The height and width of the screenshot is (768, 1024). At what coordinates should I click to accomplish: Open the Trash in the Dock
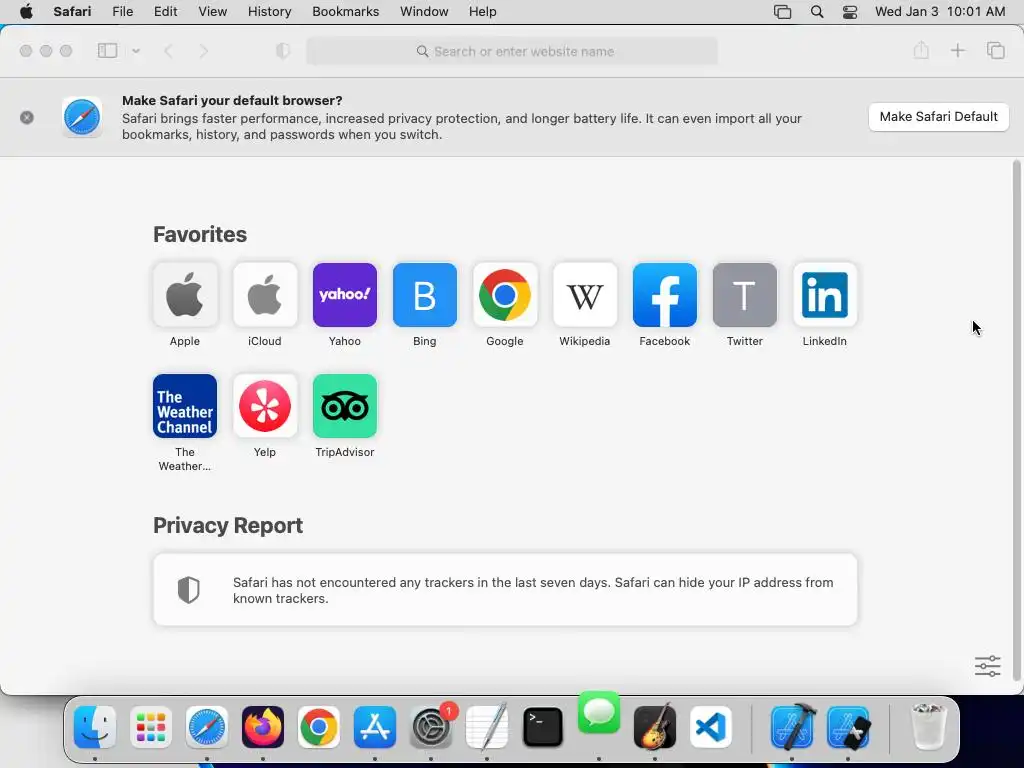click(x=928, y=727)
